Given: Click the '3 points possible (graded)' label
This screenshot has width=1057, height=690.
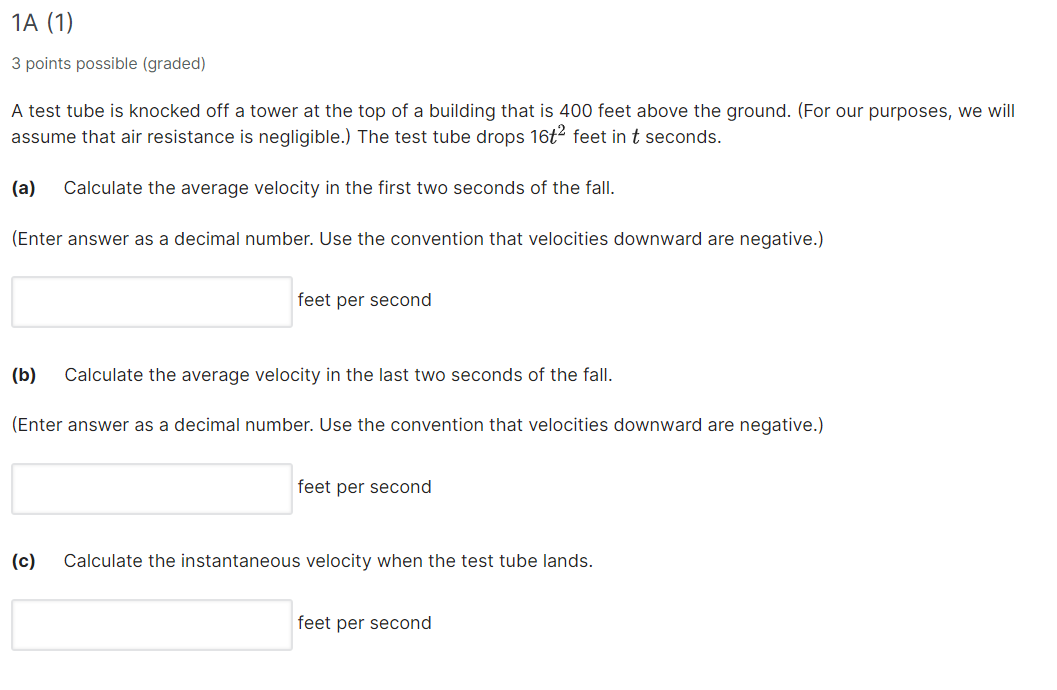Looking at the screenshot, I should pyautogui.click(x=108, y=63).
